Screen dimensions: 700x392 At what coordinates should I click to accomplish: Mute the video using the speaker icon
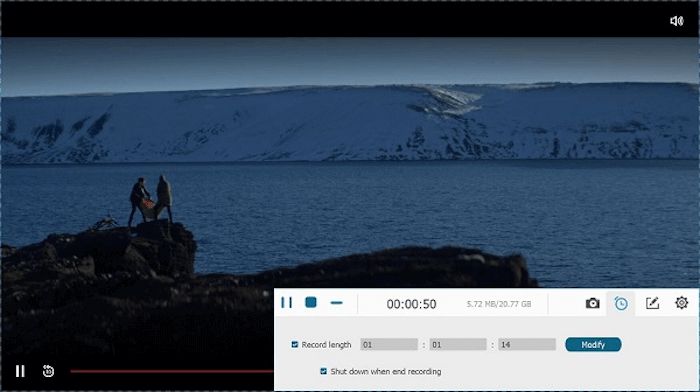pos(677,21)
